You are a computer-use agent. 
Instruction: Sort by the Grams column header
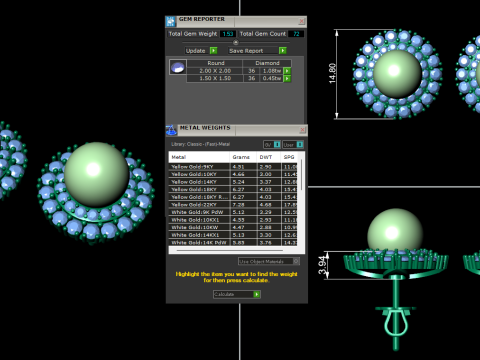click(243, 157)
